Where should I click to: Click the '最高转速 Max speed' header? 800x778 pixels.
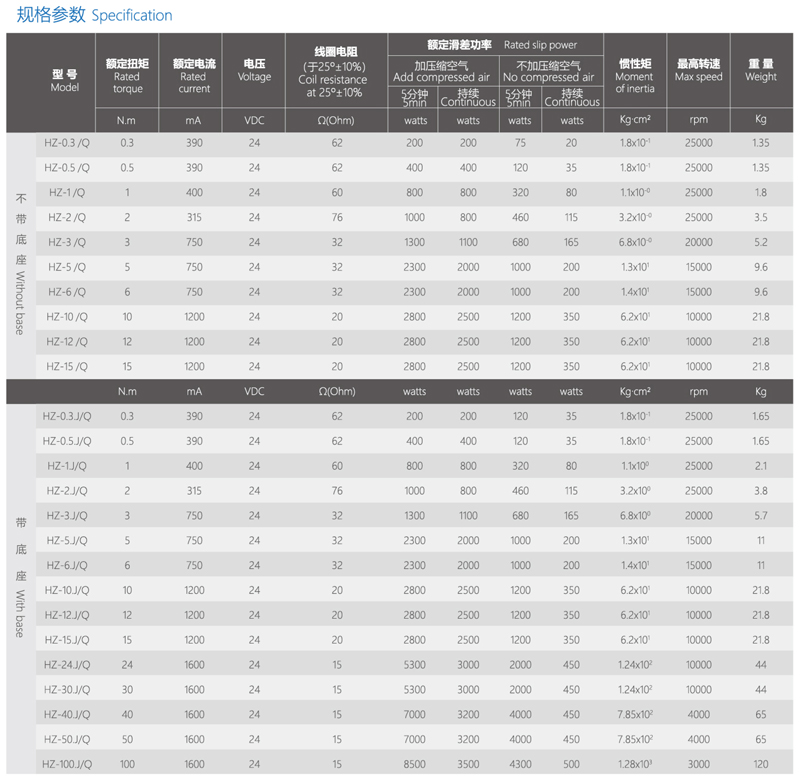click(698, 70)
